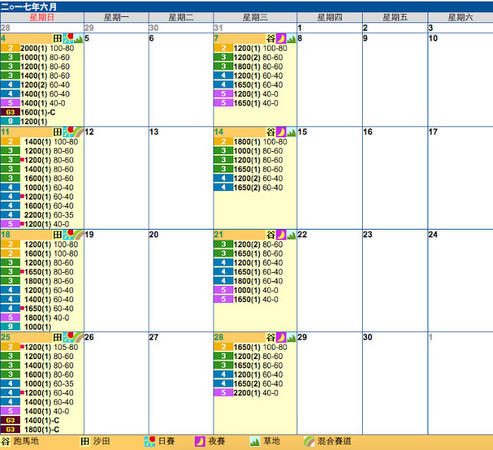Open June 28 race 2200(1) 40-0

(x=255, y=393)
